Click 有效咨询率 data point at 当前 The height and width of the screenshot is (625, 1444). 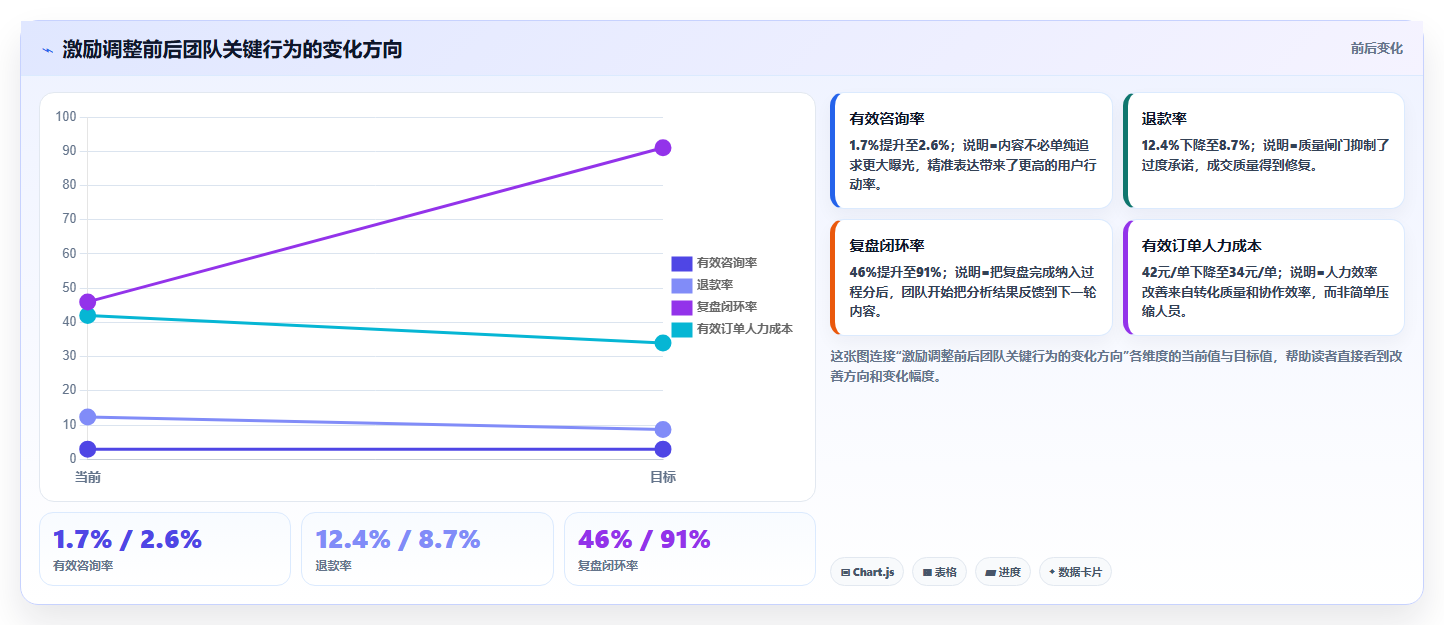pos(88,449)
